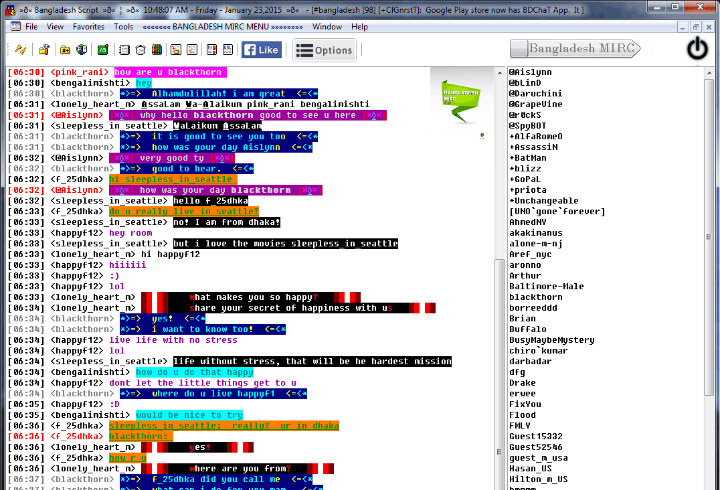The width and height of the screenshot is (720, 490).
Task: Select +blizz in the nick list
Action: (x=525, y=169)
